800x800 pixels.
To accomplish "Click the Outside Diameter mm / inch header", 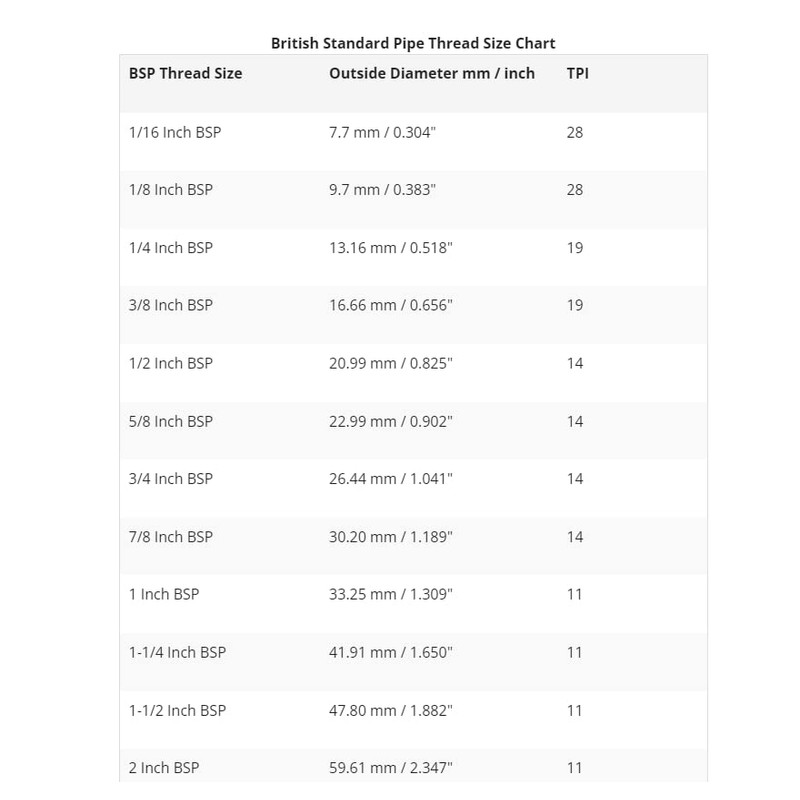I will click(431, 73).
